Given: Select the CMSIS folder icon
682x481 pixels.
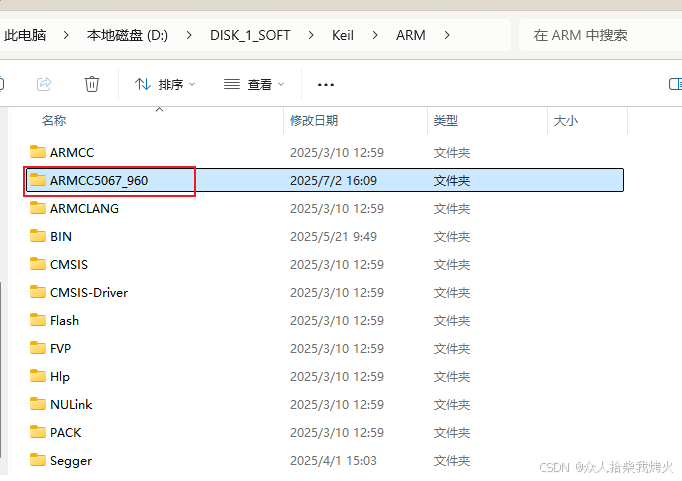Looking at the screenshot, I should [x=38, y=264].
